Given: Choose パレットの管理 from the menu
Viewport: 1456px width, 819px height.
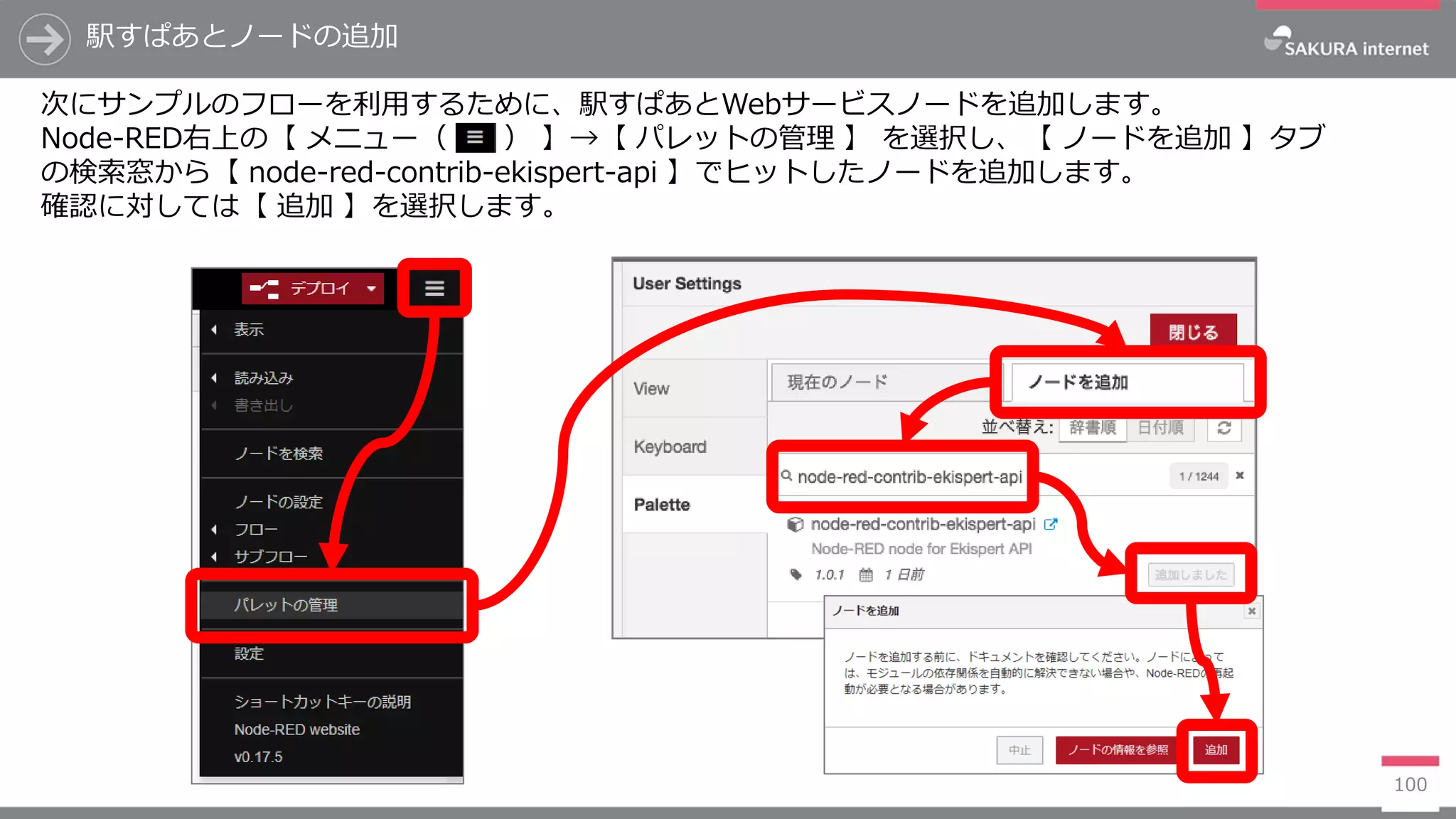Looking at the screenshot, I should tap(331, 605).
